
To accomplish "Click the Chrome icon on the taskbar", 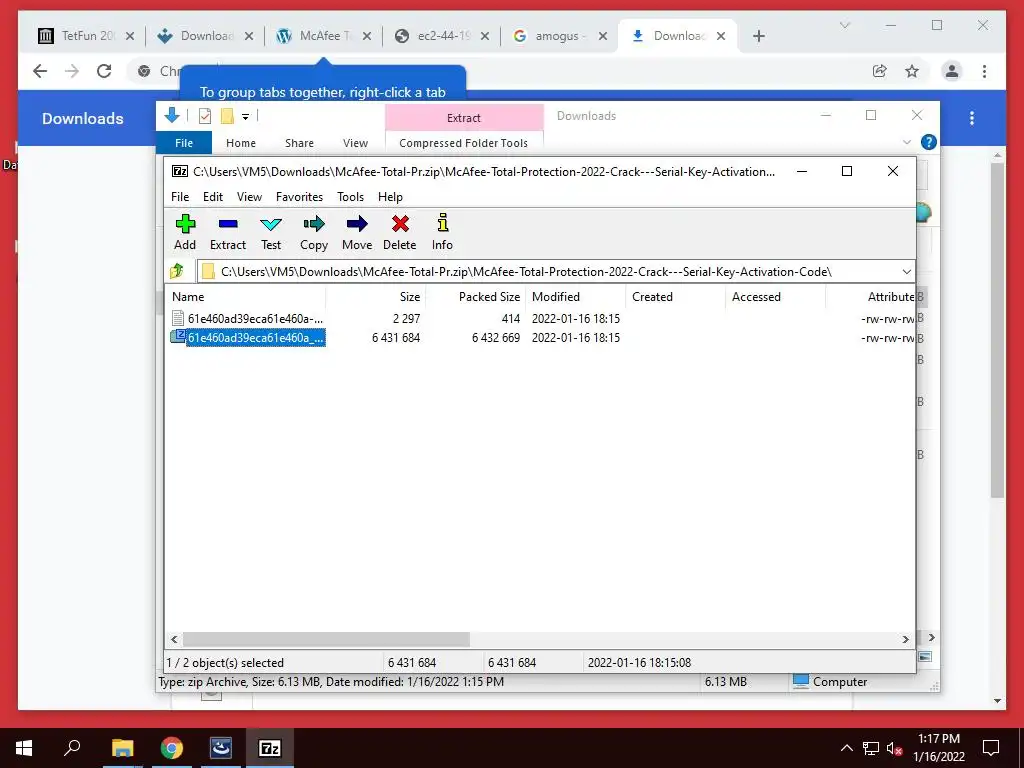I will tap(172, 748).
